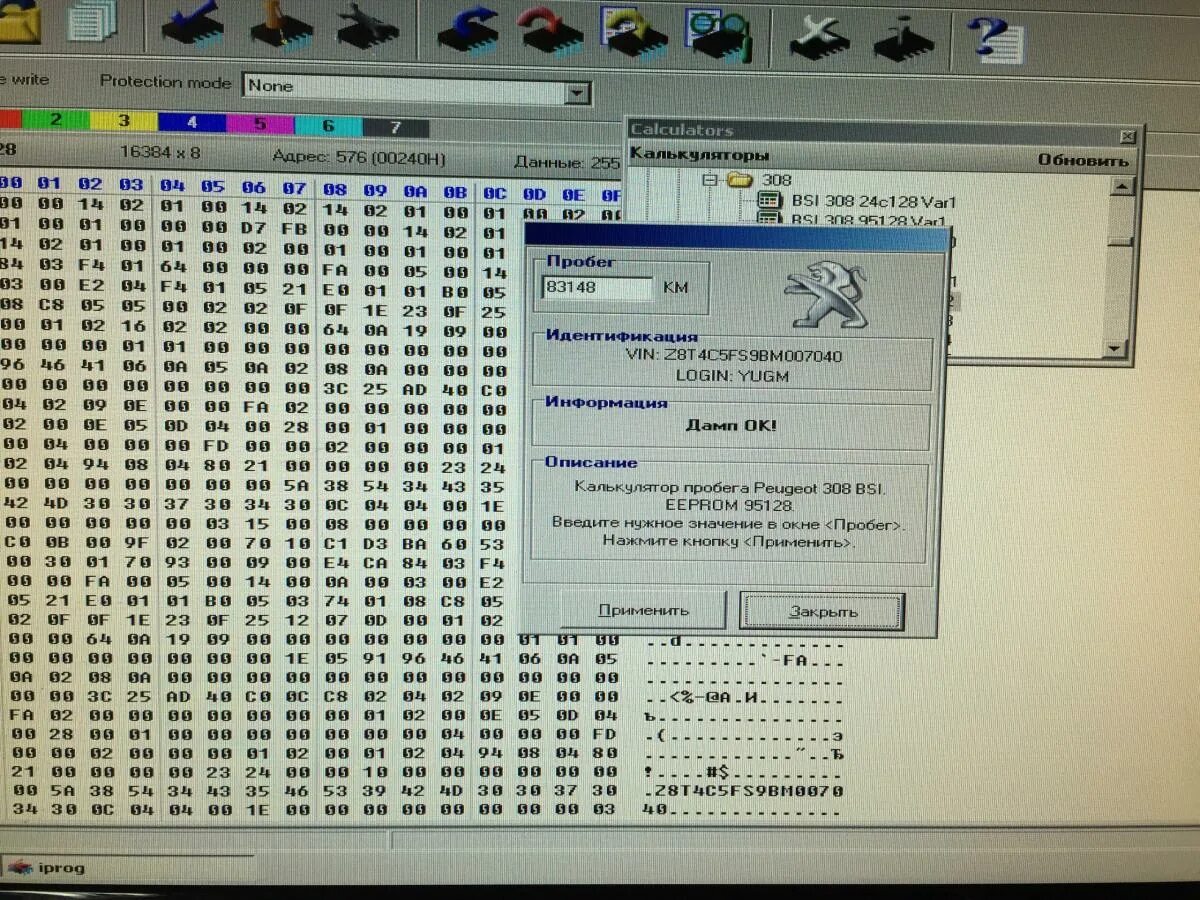Select hex cell D3 in the editor
The image size is (1200, 900).
(375, 544)
